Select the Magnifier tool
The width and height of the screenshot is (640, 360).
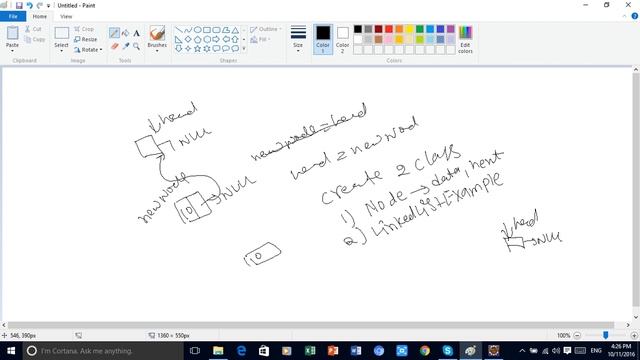tap(136, 46)
